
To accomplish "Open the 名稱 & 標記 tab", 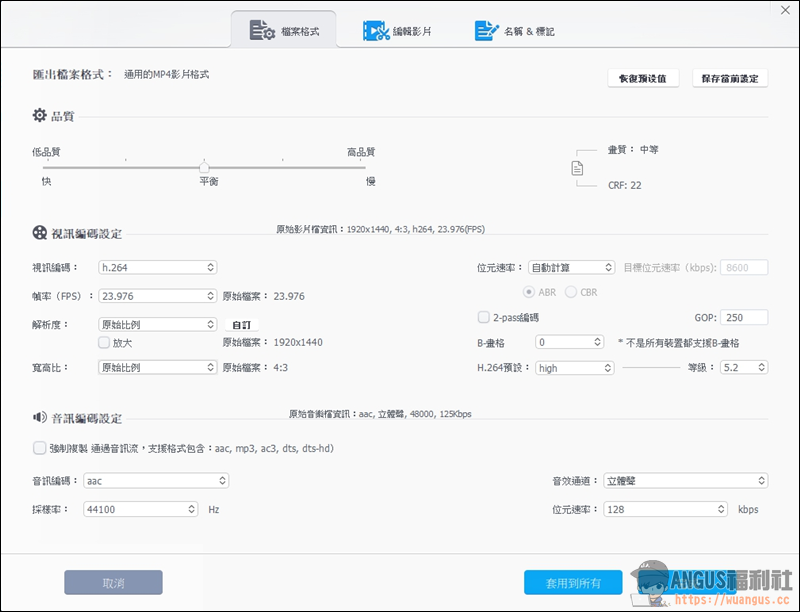I will pyautogui.click(x=514, y=31).
